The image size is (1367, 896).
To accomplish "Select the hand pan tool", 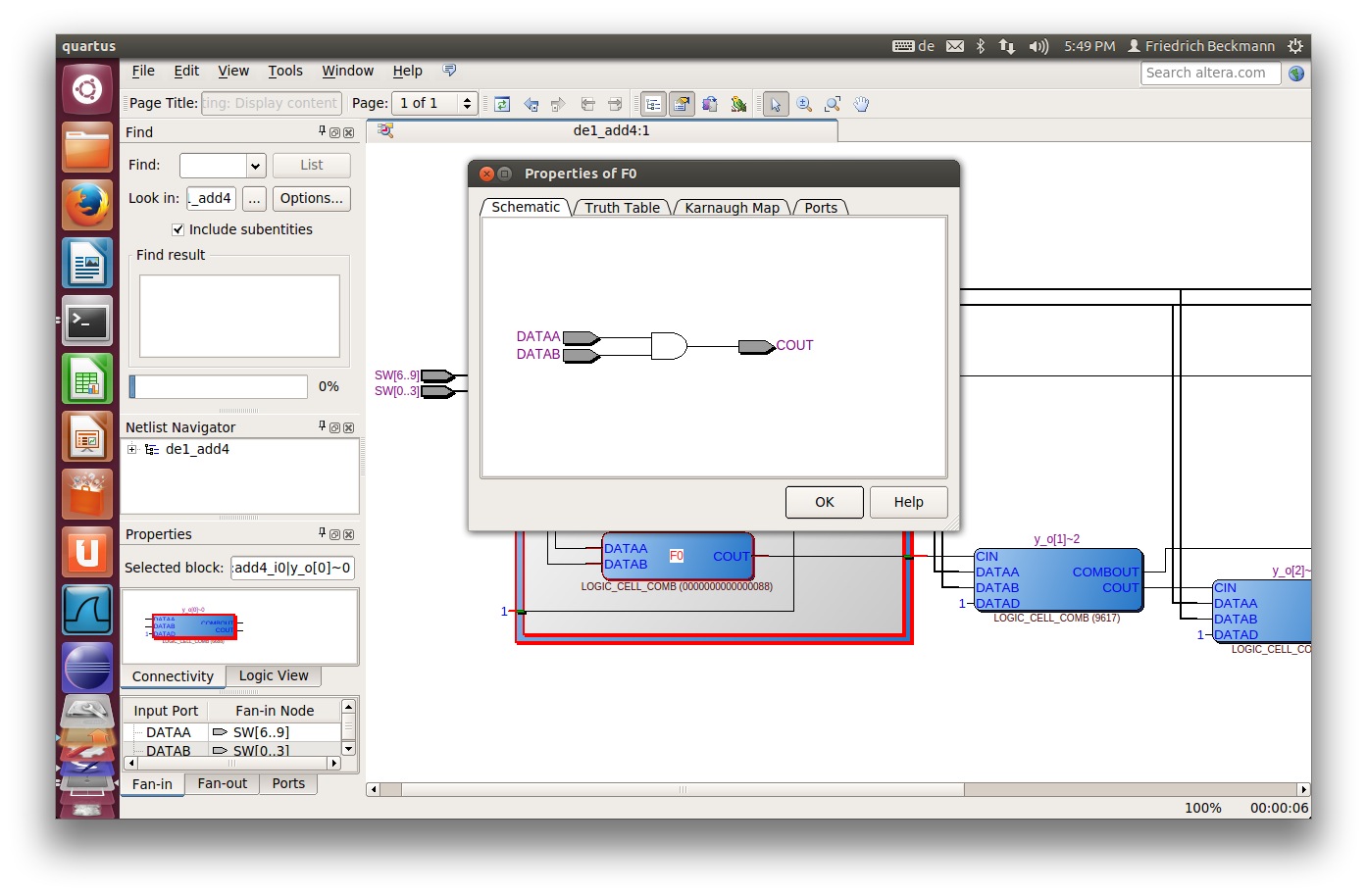I will click(x=861, y=104).
